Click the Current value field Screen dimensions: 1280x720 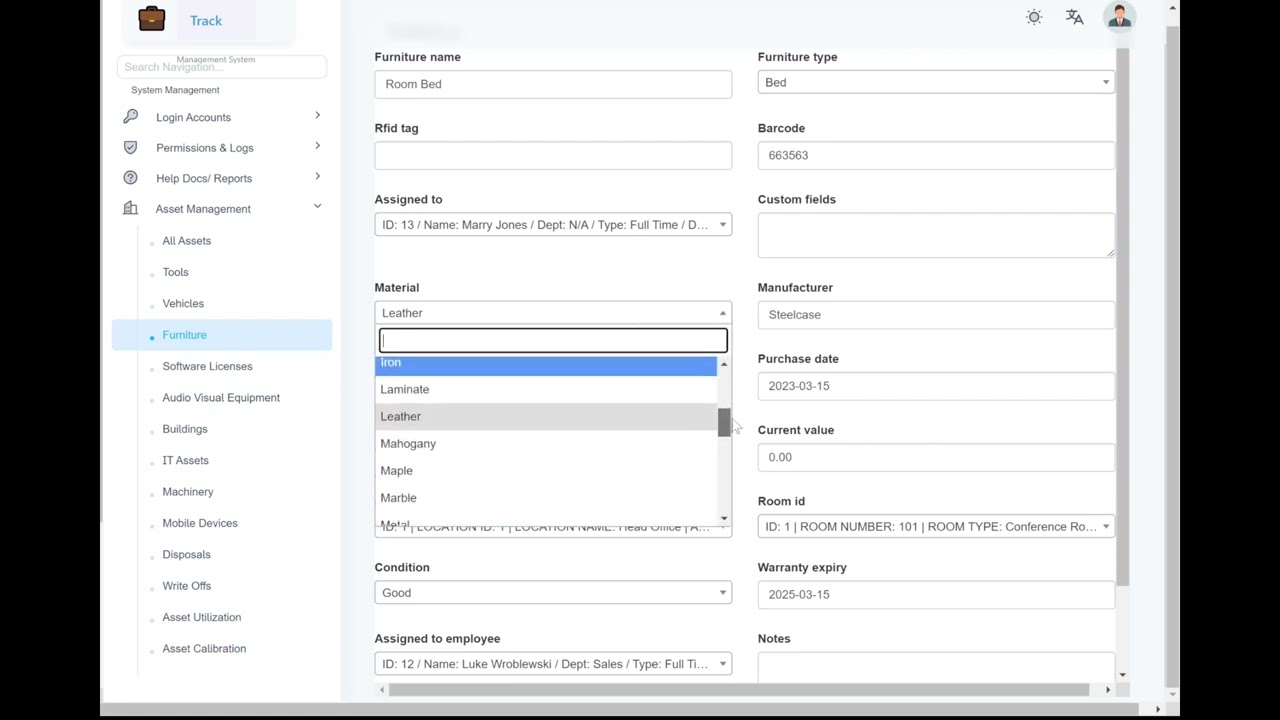click(x=936, y=457)
